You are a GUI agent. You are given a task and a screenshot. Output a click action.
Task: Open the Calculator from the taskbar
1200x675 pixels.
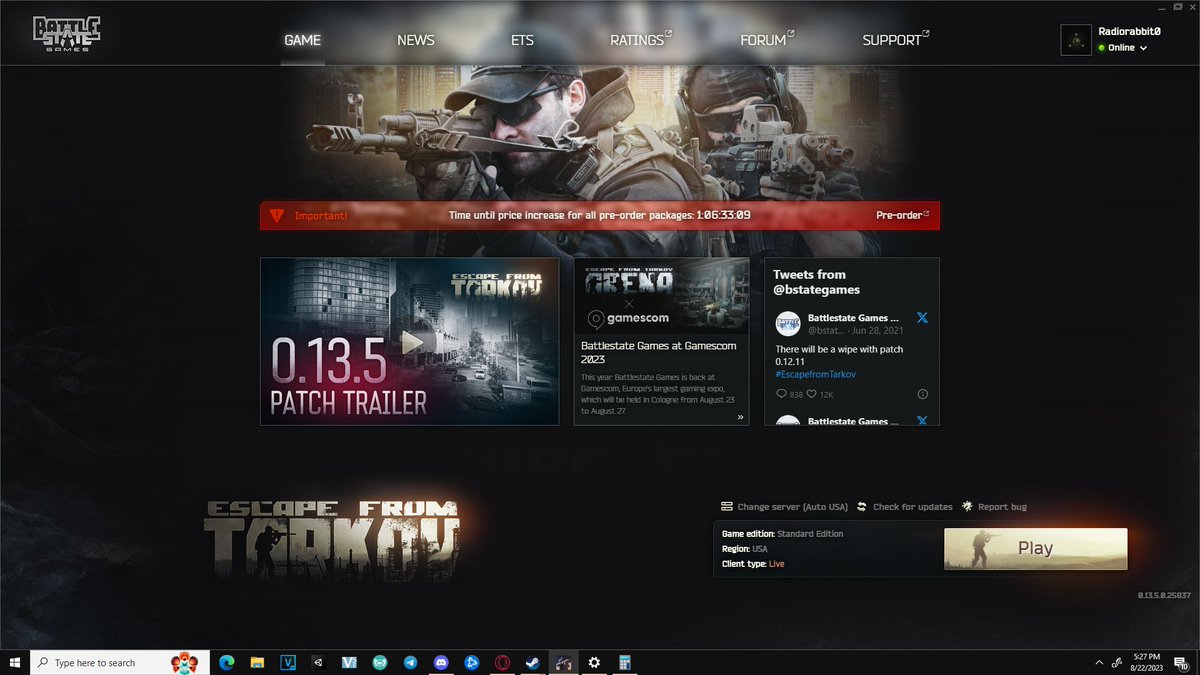(x=625, y=662)
